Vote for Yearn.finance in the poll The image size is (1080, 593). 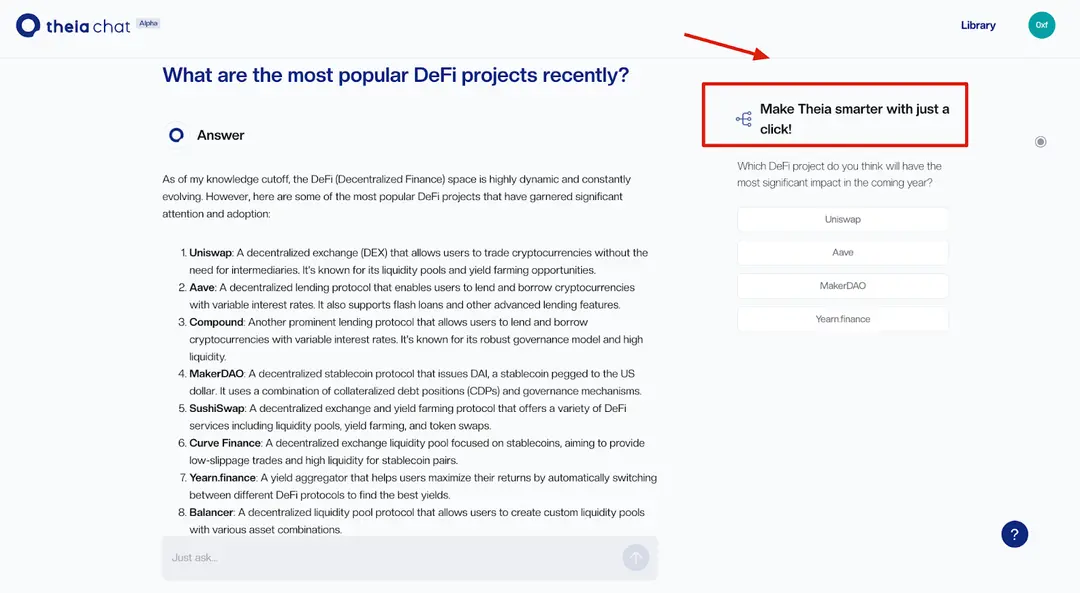click(x=842, y=319)
